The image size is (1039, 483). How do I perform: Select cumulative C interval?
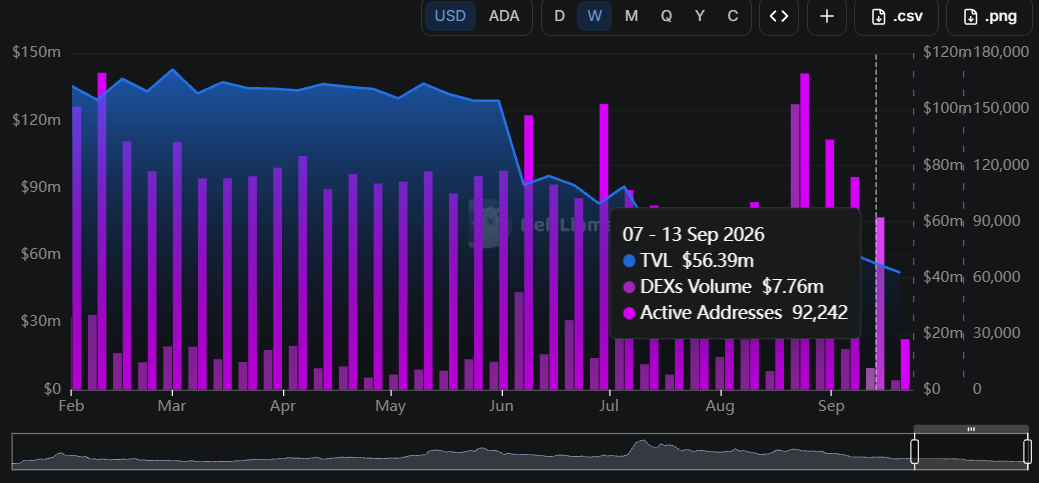point(732,16)
